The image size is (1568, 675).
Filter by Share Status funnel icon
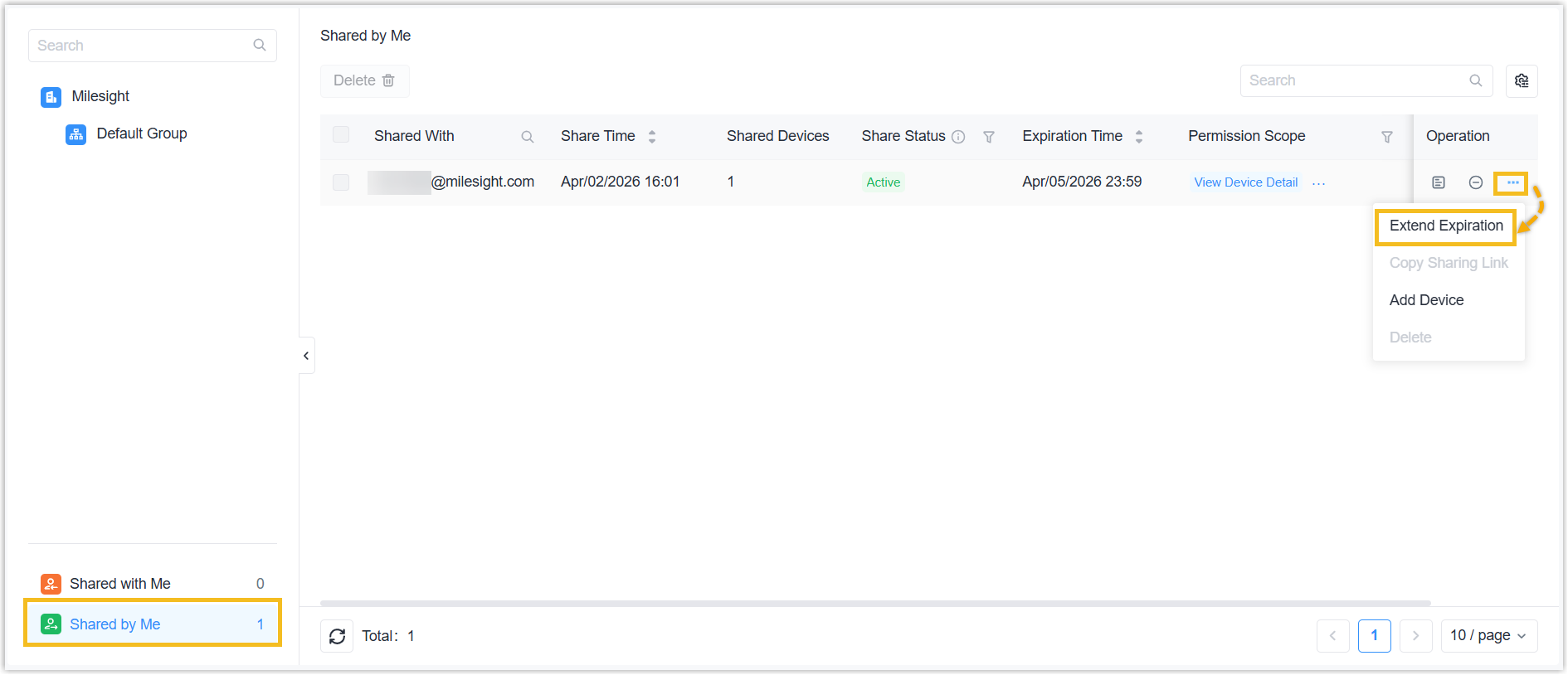(988, 137)
